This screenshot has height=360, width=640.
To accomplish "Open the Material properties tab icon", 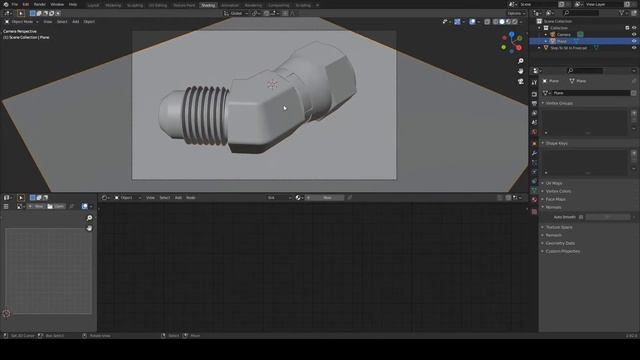I will coord(534,200).
